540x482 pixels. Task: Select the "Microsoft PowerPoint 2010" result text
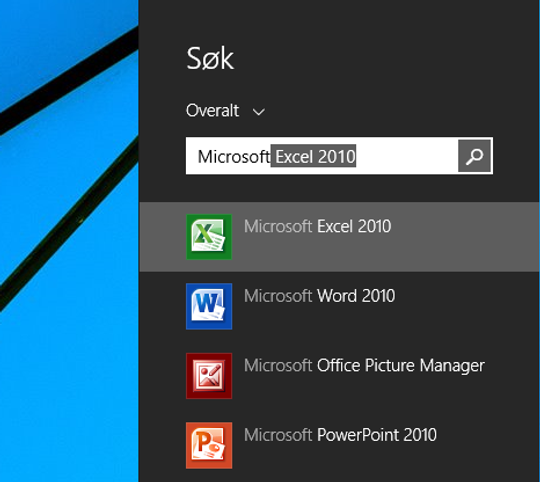pos(340,435)
